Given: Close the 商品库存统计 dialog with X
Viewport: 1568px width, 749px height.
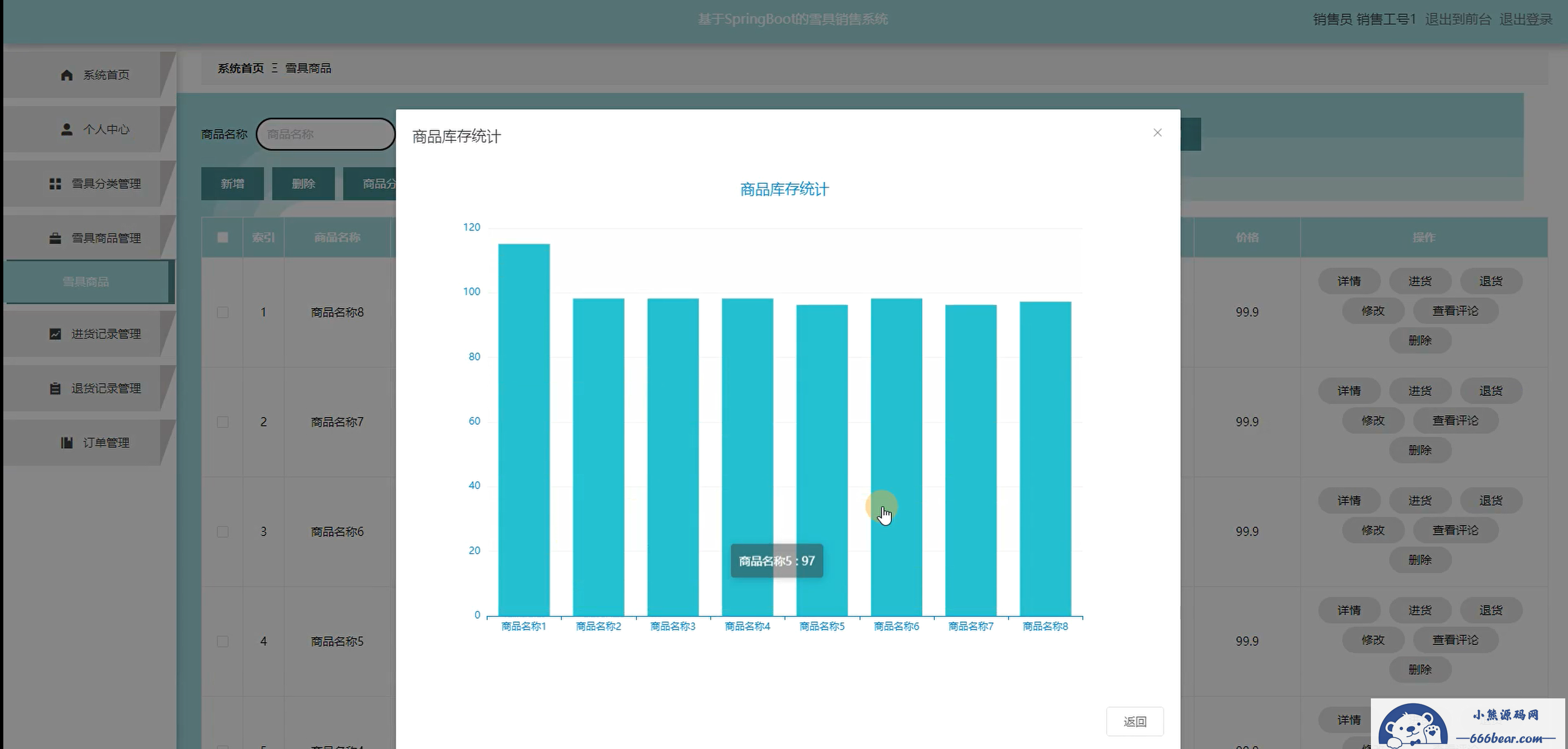Looking at the screenshot, I should point(1157,133).
